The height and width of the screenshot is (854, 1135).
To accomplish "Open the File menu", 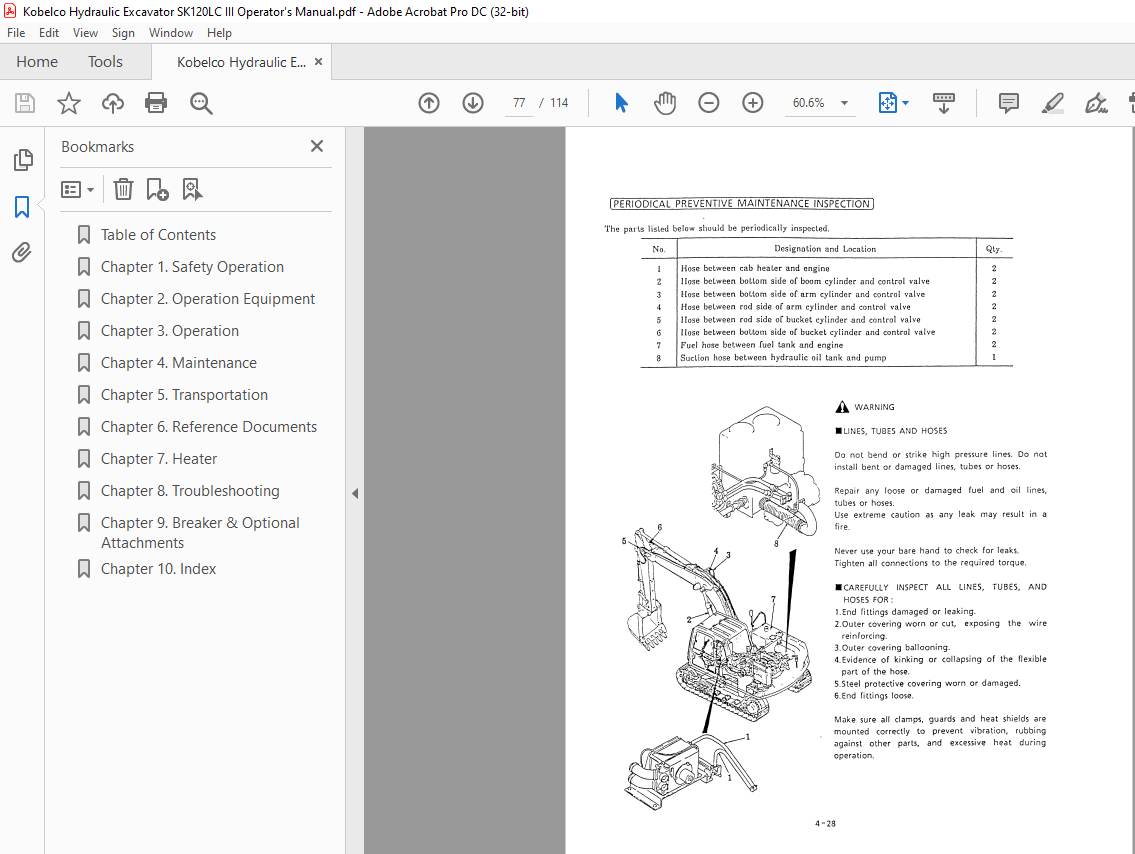I will tap(16, 33).
